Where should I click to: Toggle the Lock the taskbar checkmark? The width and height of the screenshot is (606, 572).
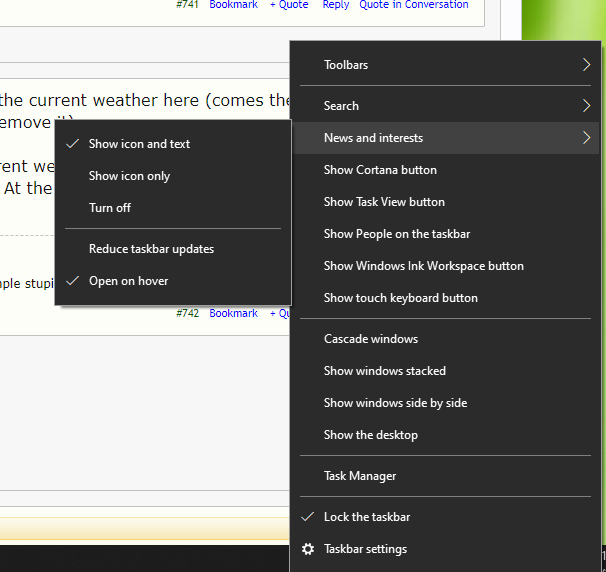pyautogui.click(x=308, y=517)
